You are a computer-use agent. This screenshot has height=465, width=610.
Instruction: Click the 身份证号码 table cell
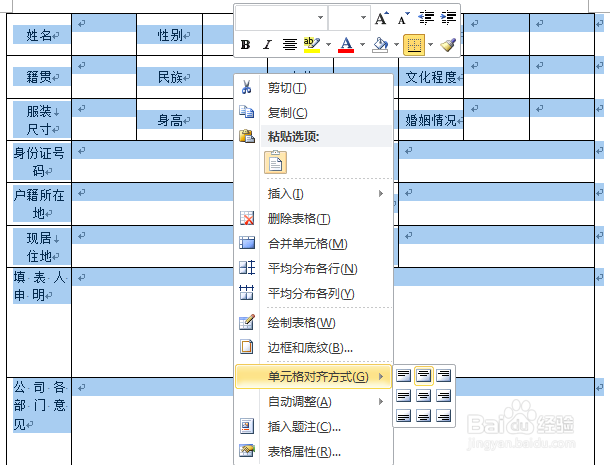click(x=39, y=161)
